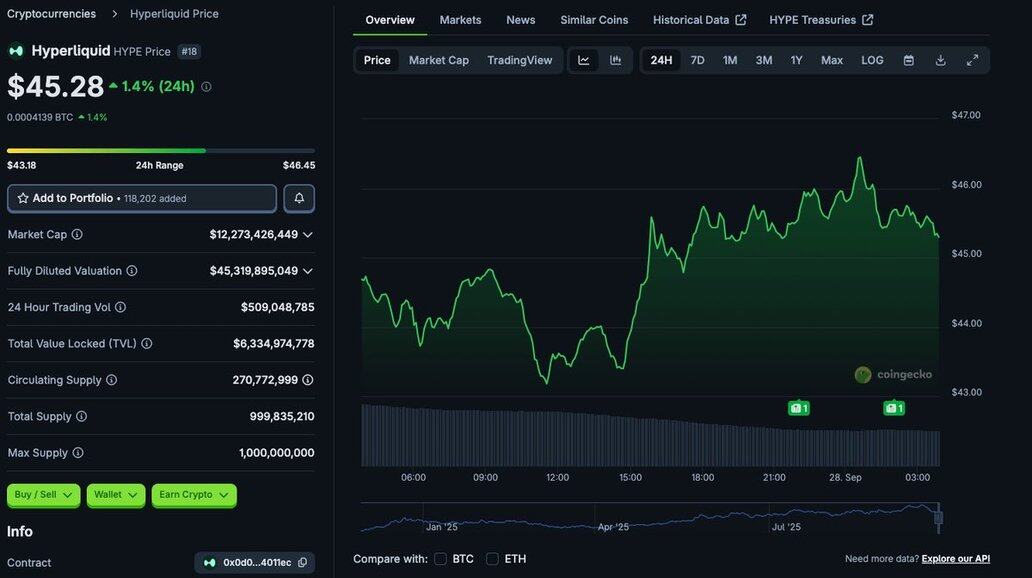This screenshot has height=578, width=1032.
Task: Download chart data with the download icon
Action: coord(941,60)
